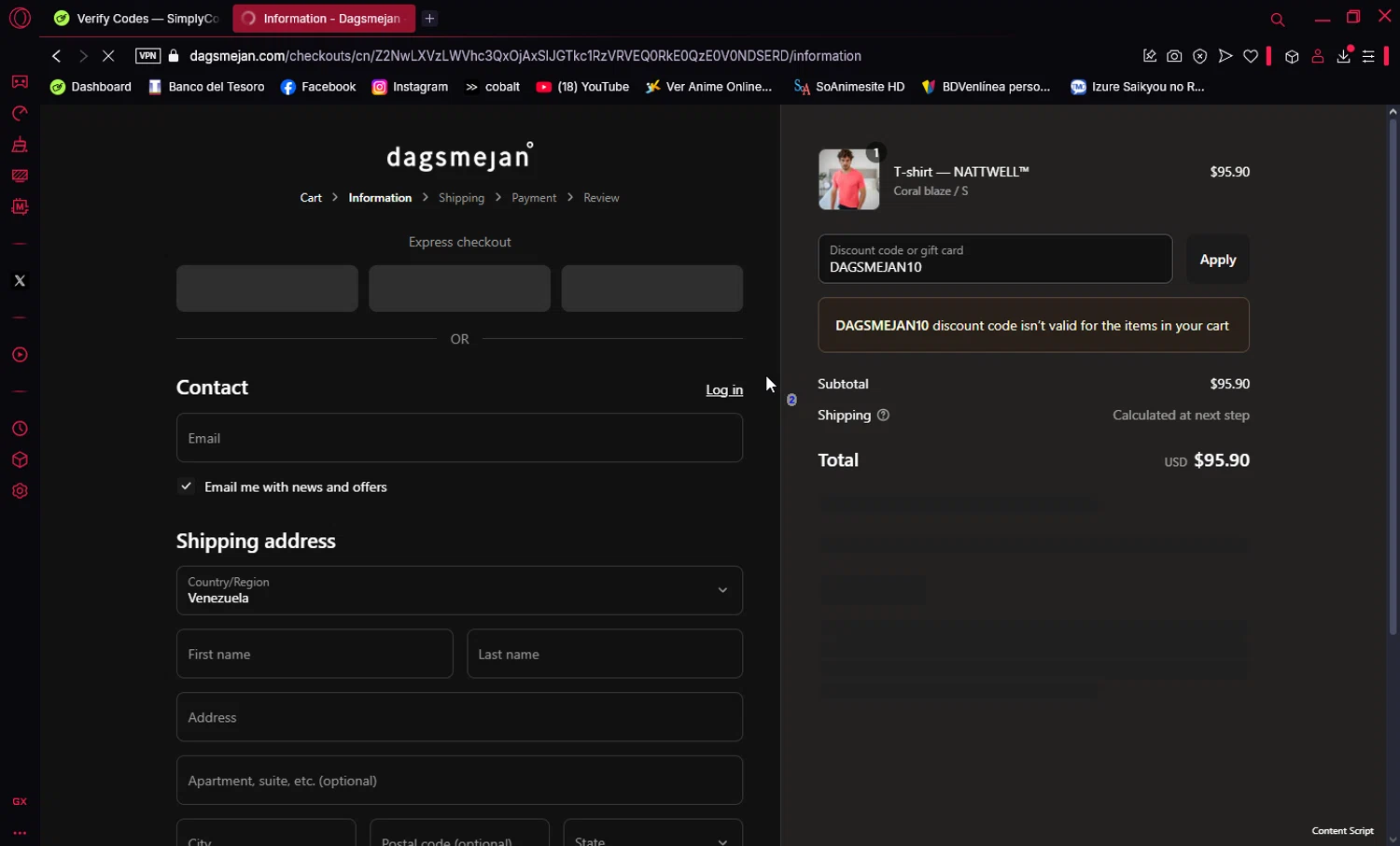The image size is (1400, 846).
Task: Open SoAnimesite HD bookmark
Action: [848, 87]
